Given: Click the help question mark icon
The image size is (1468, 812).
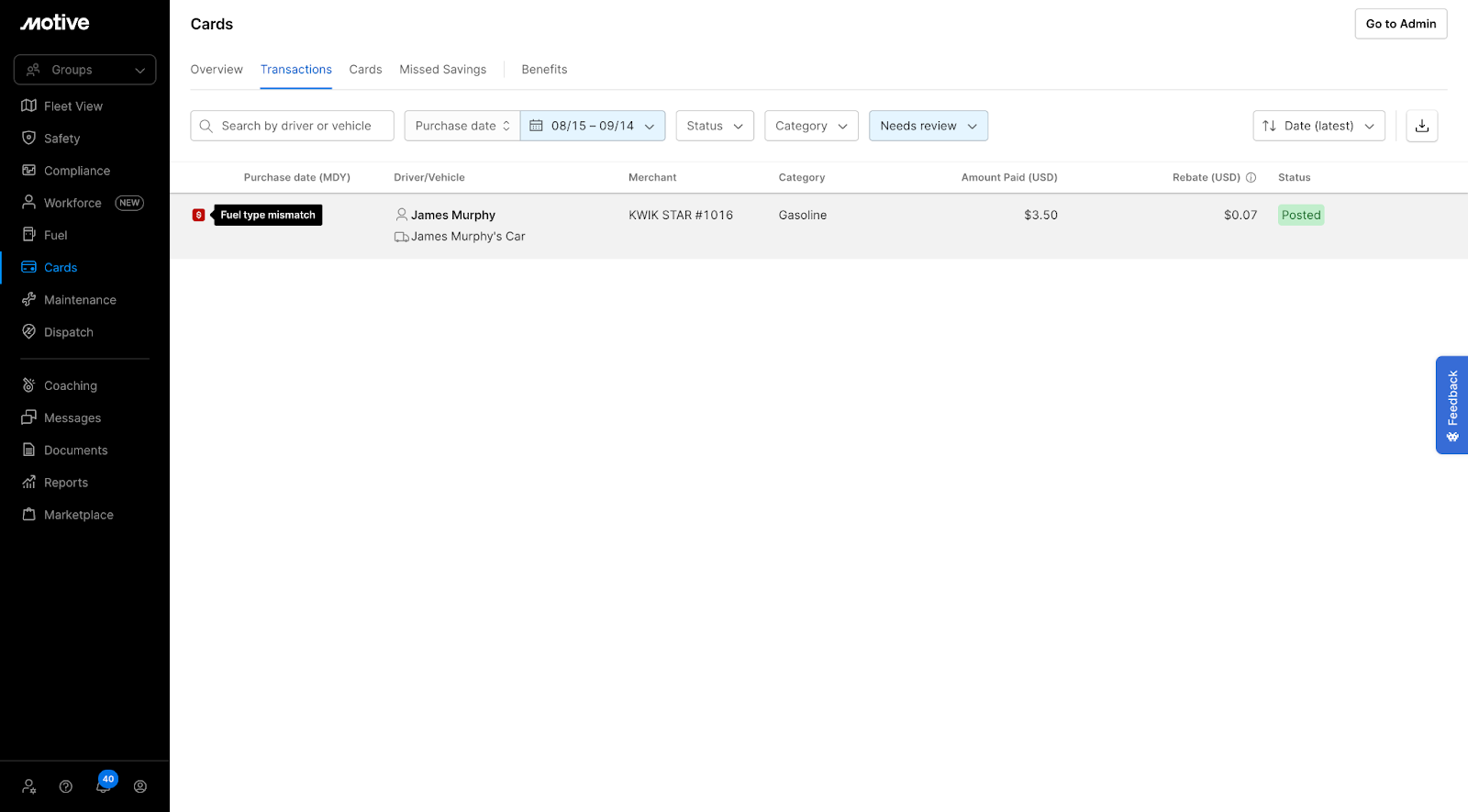Looking at the screenshot, I should point(66,786).
